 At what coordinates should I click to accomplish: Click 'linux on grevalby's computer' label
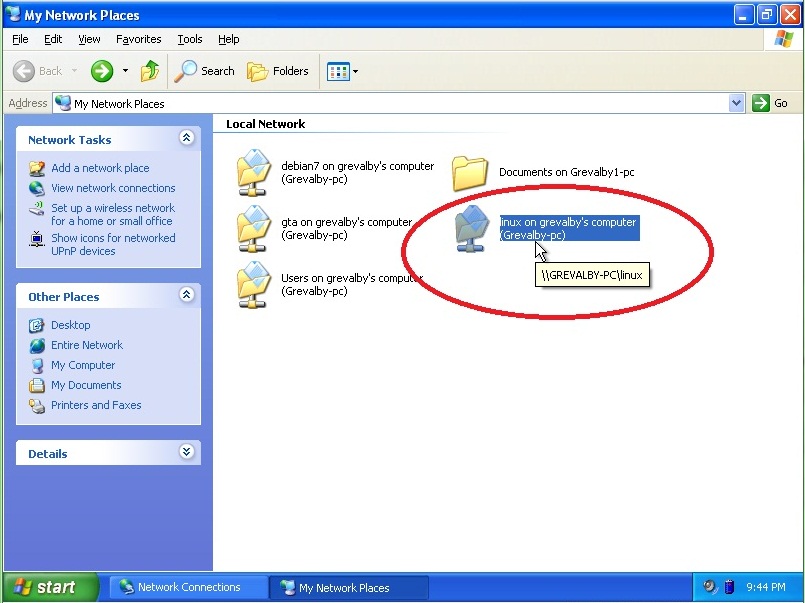click(x=569, y=228)
